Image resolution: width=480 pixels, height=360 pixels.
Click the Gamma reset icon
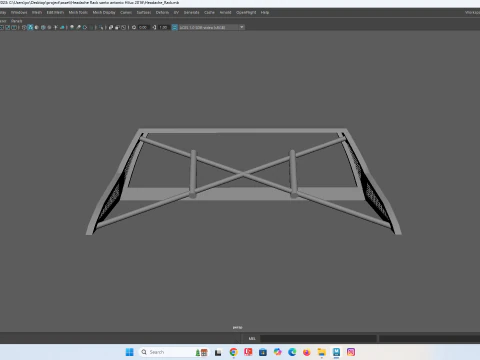pyautogui.click(x=154, y=27)
